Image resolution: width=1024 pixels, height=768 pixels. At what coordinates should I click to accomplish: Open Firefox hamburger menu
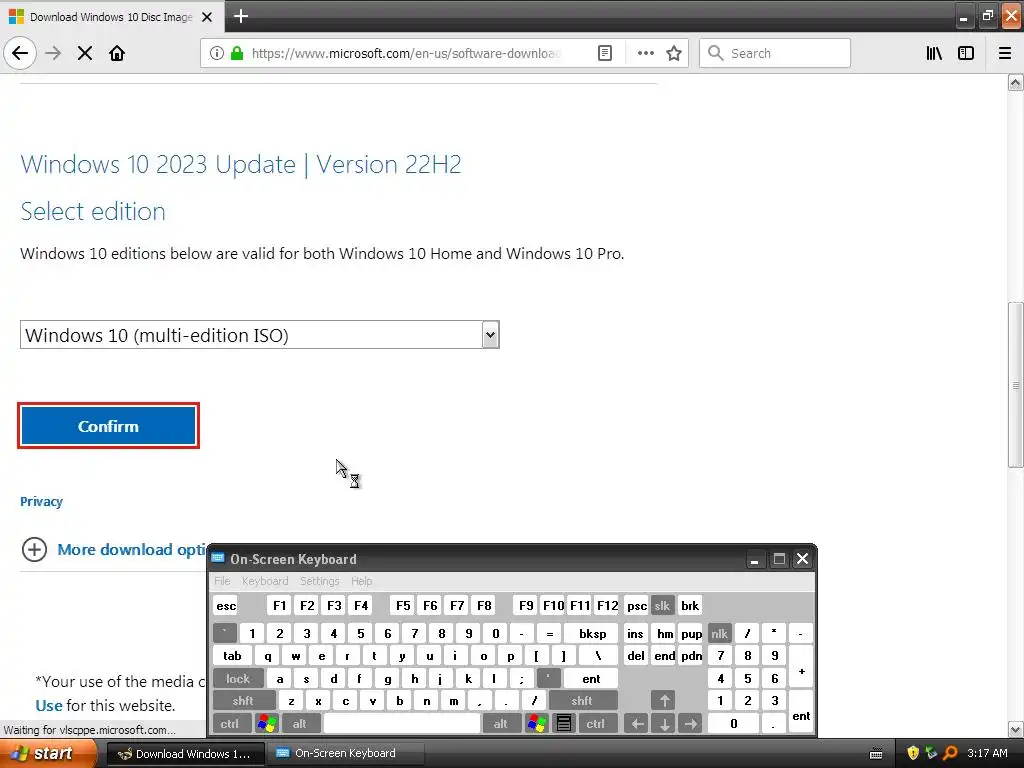tap(1005, 54)
